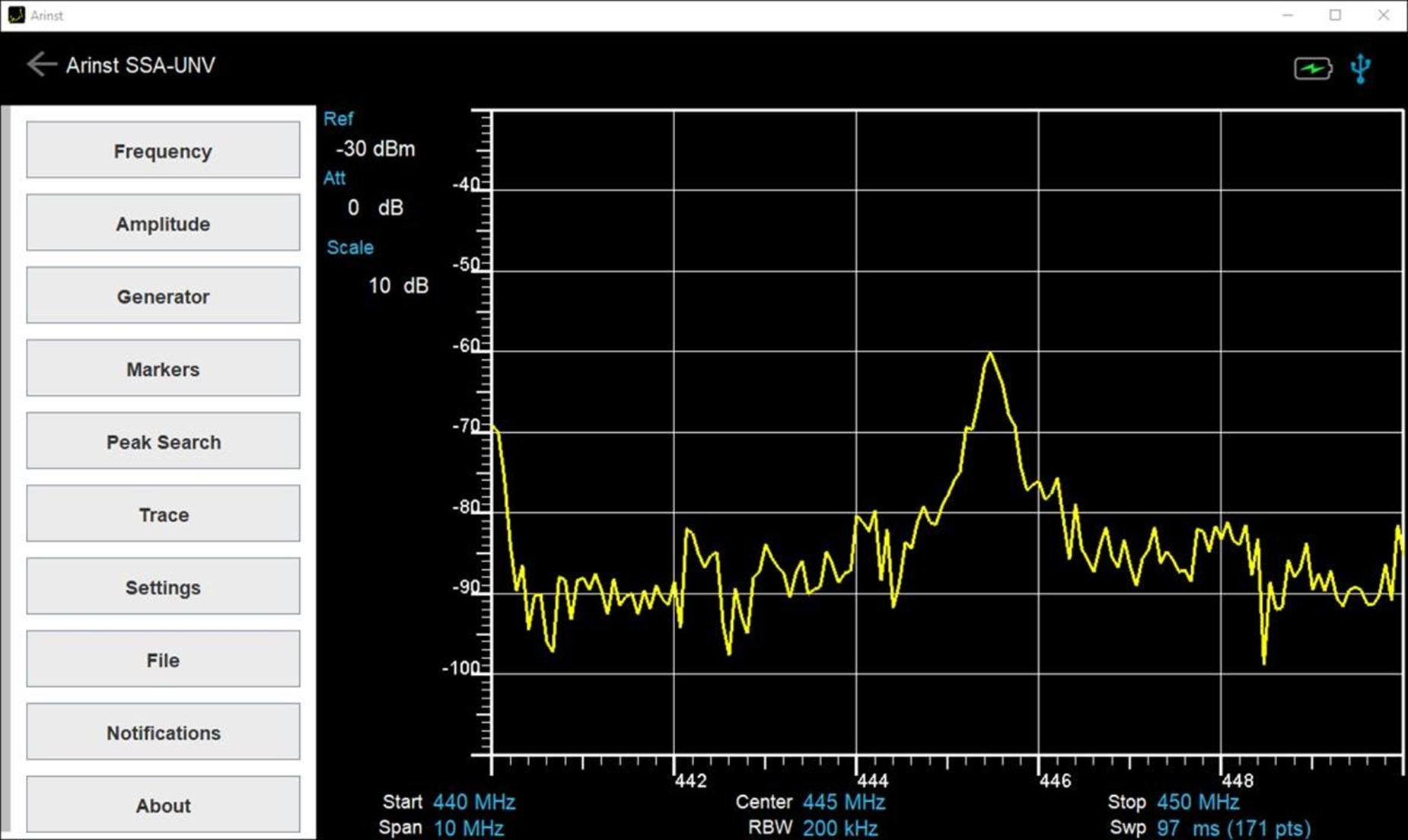1408x840 pixels.
Task: Open the Settings menu
Action: (x=163, y=587)
